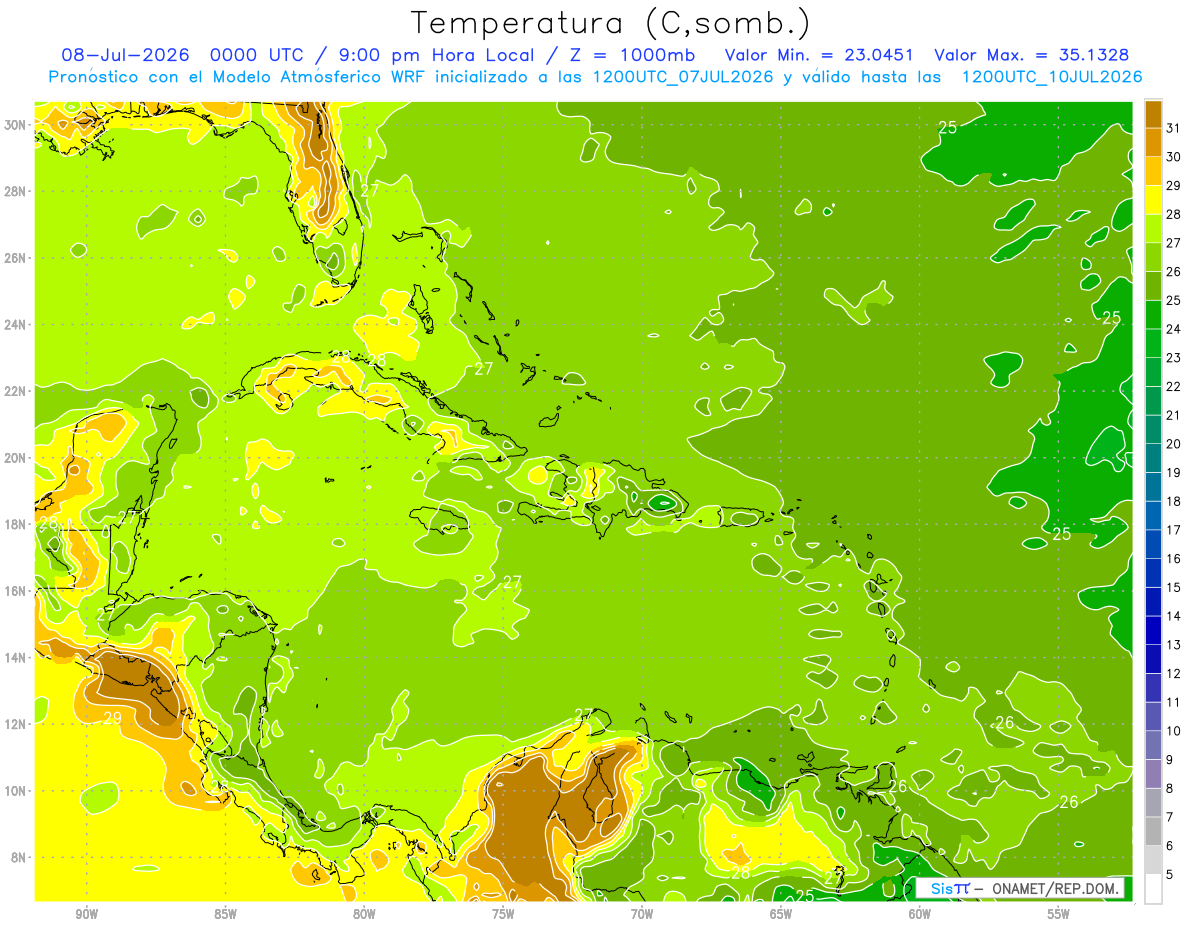Click the initialization time '1200UTC_07JUL2026'
Image resolution: width=1200 pixels, height=927 pixels.
pyautogui.click(x=683, y=77)
